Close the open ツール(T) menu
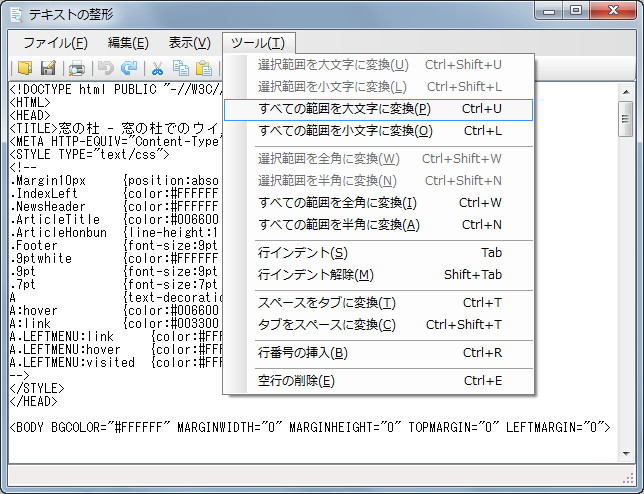Viewport: 644px width, 494px height. 259,43
